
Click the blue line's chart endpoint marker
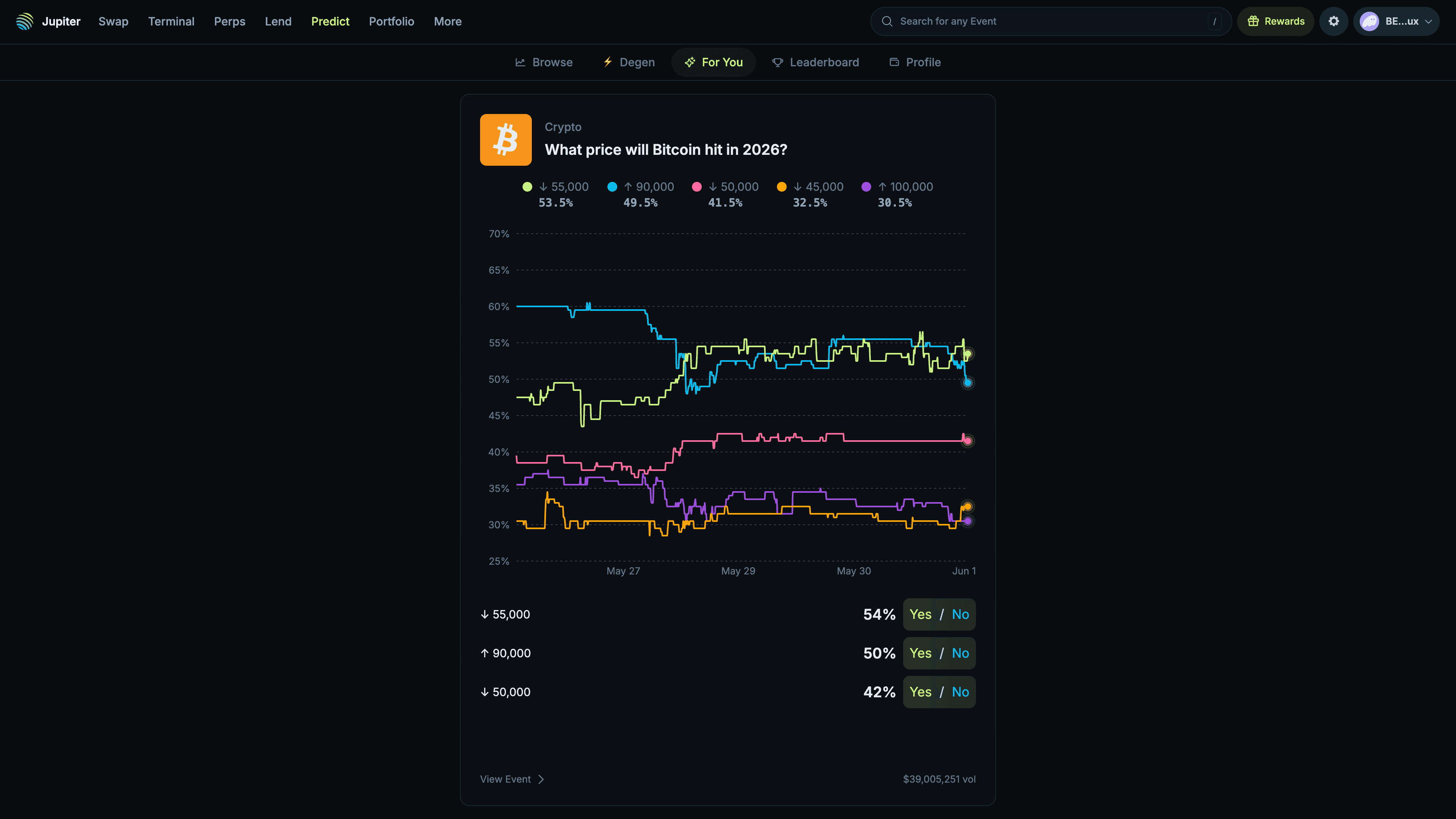(968, 383)
